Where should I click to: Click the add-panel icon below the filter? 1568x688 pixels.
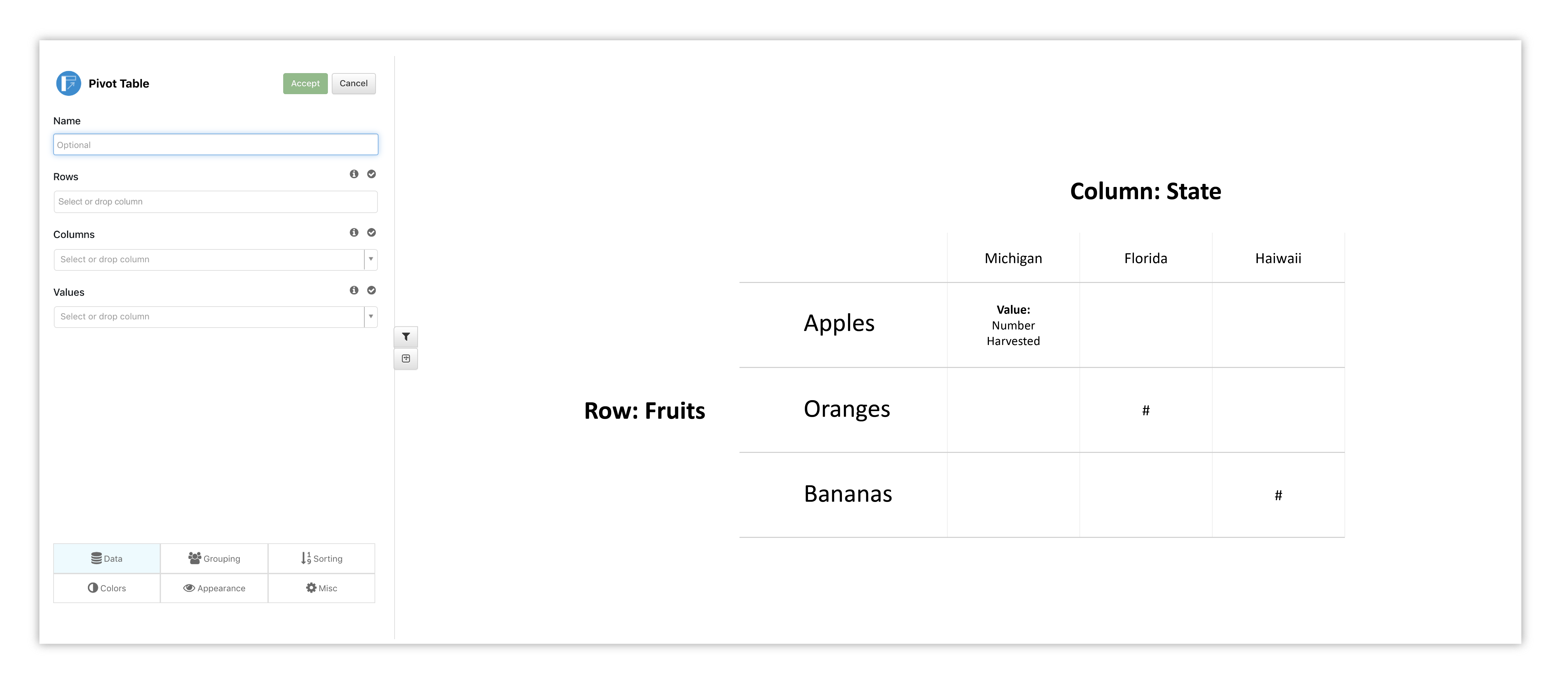[406, 358]
